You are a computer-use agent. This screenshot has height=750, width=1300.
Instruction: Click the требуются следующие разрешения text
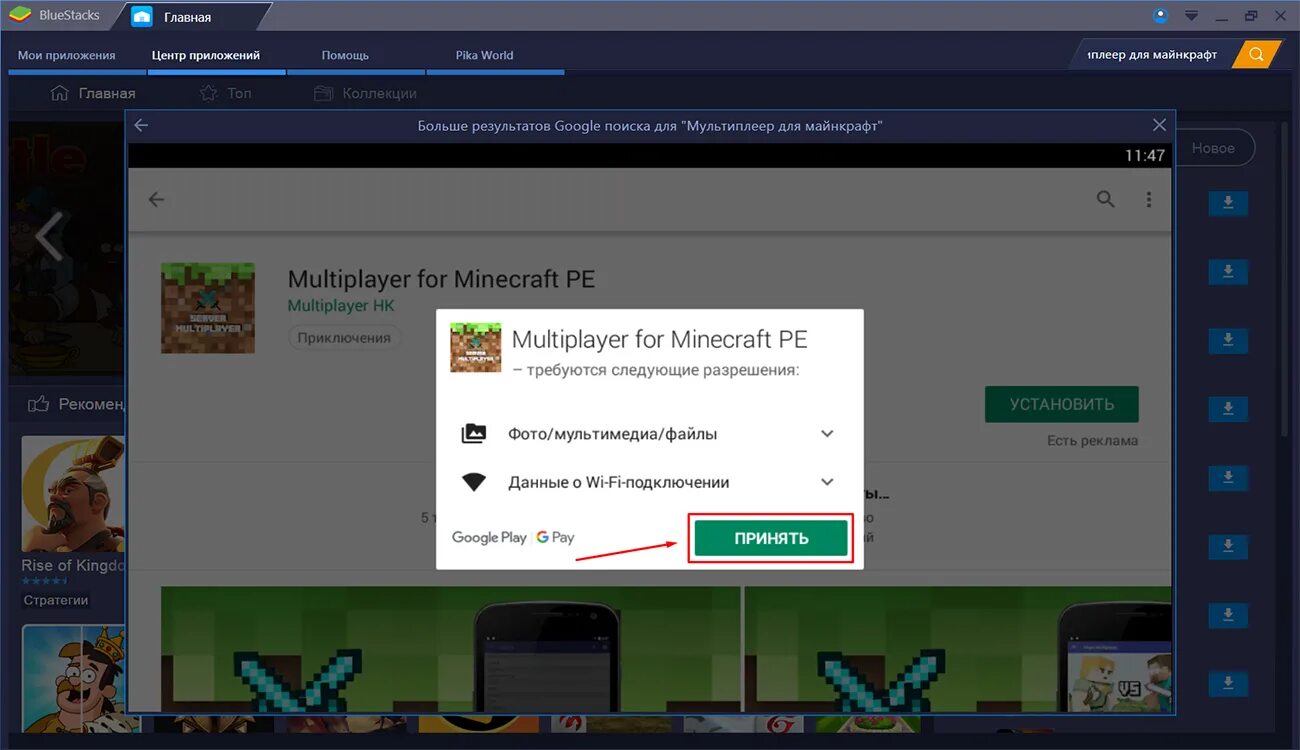pyautogui.click(x=656, y=370)
